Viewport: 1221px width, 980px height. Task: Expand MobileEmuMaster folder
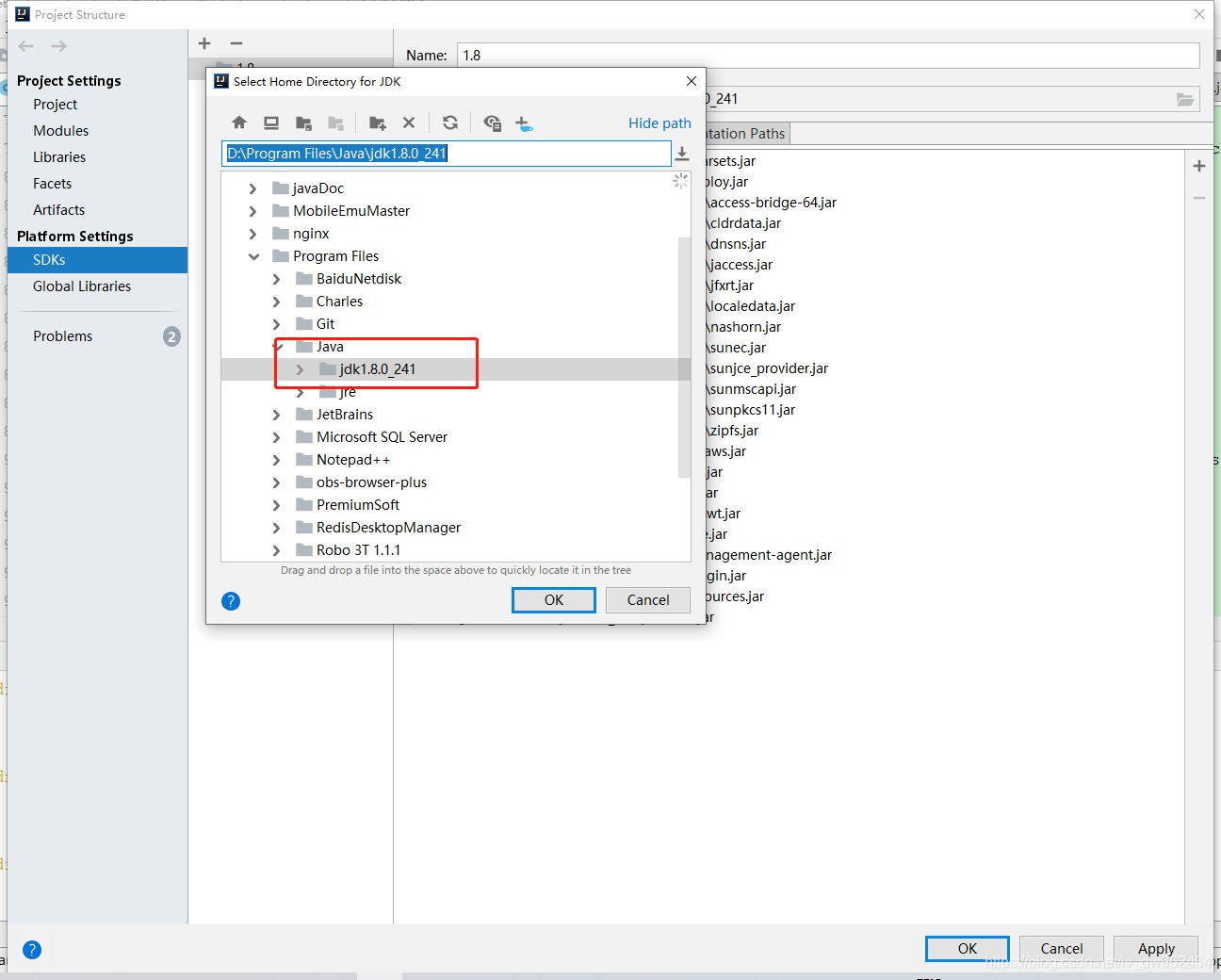252,211
